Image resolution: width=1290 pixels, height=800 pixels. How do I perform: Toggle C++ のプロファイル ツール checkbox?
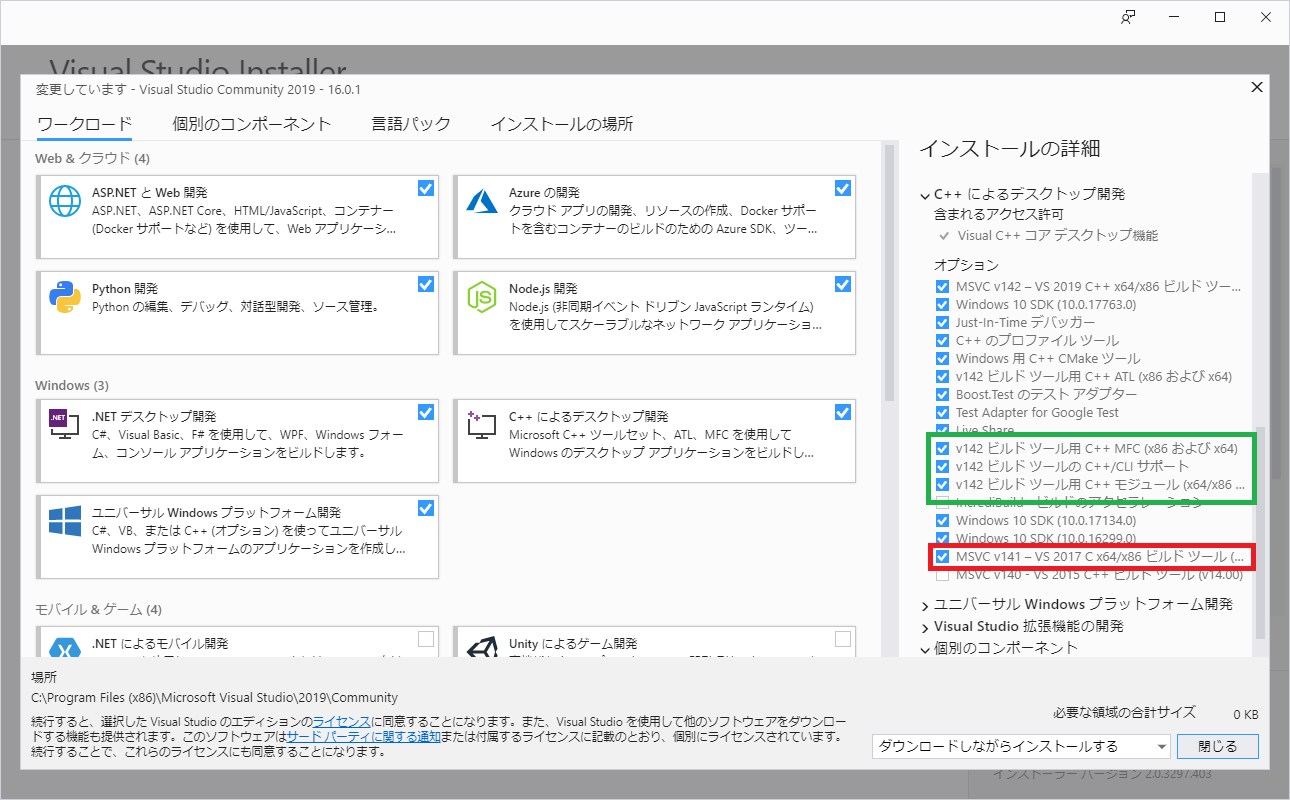[x=942, y=340]
